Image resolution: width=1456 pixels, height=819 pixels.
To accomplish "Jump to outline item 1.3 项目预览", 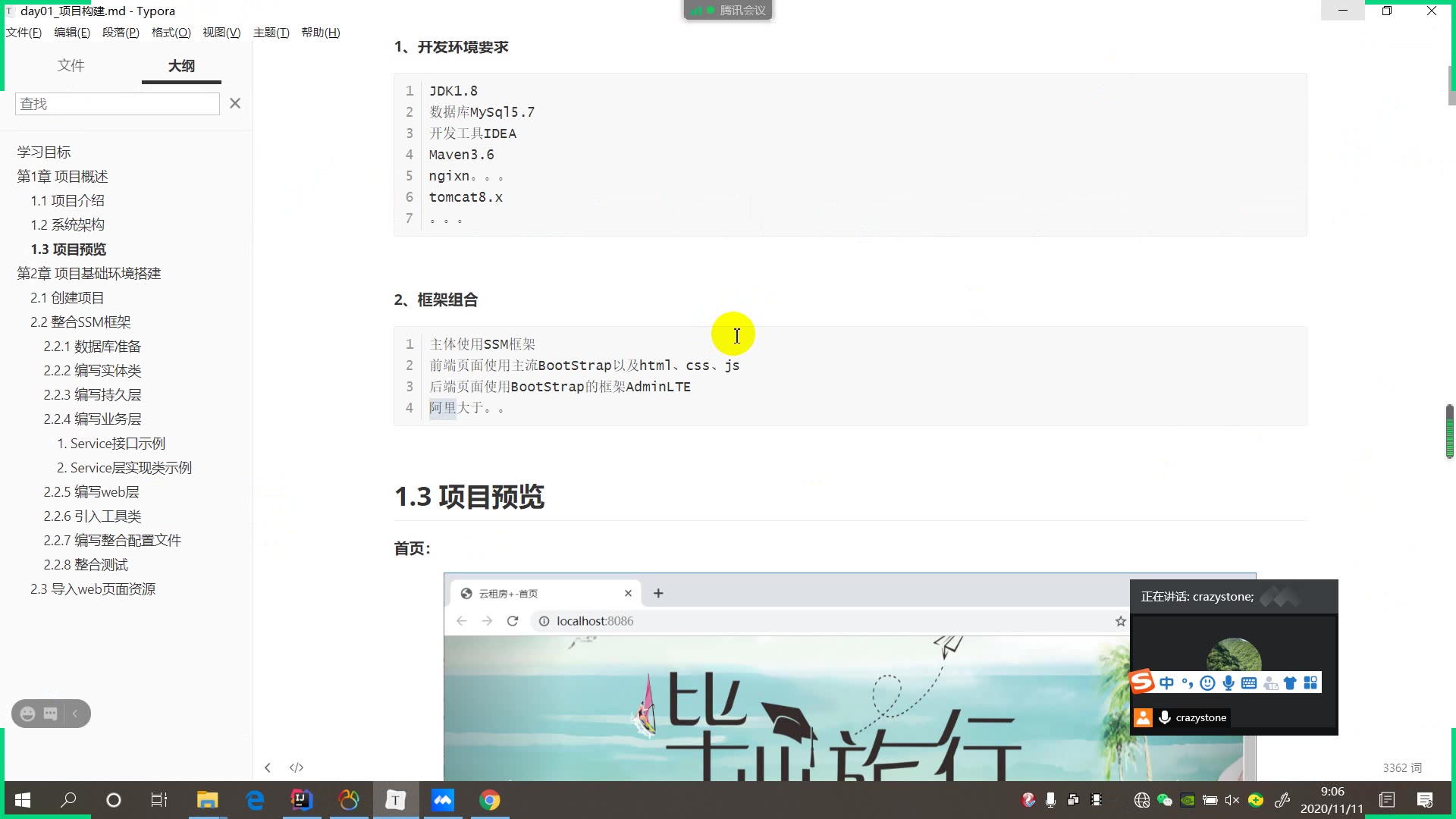I will (68, 249).
